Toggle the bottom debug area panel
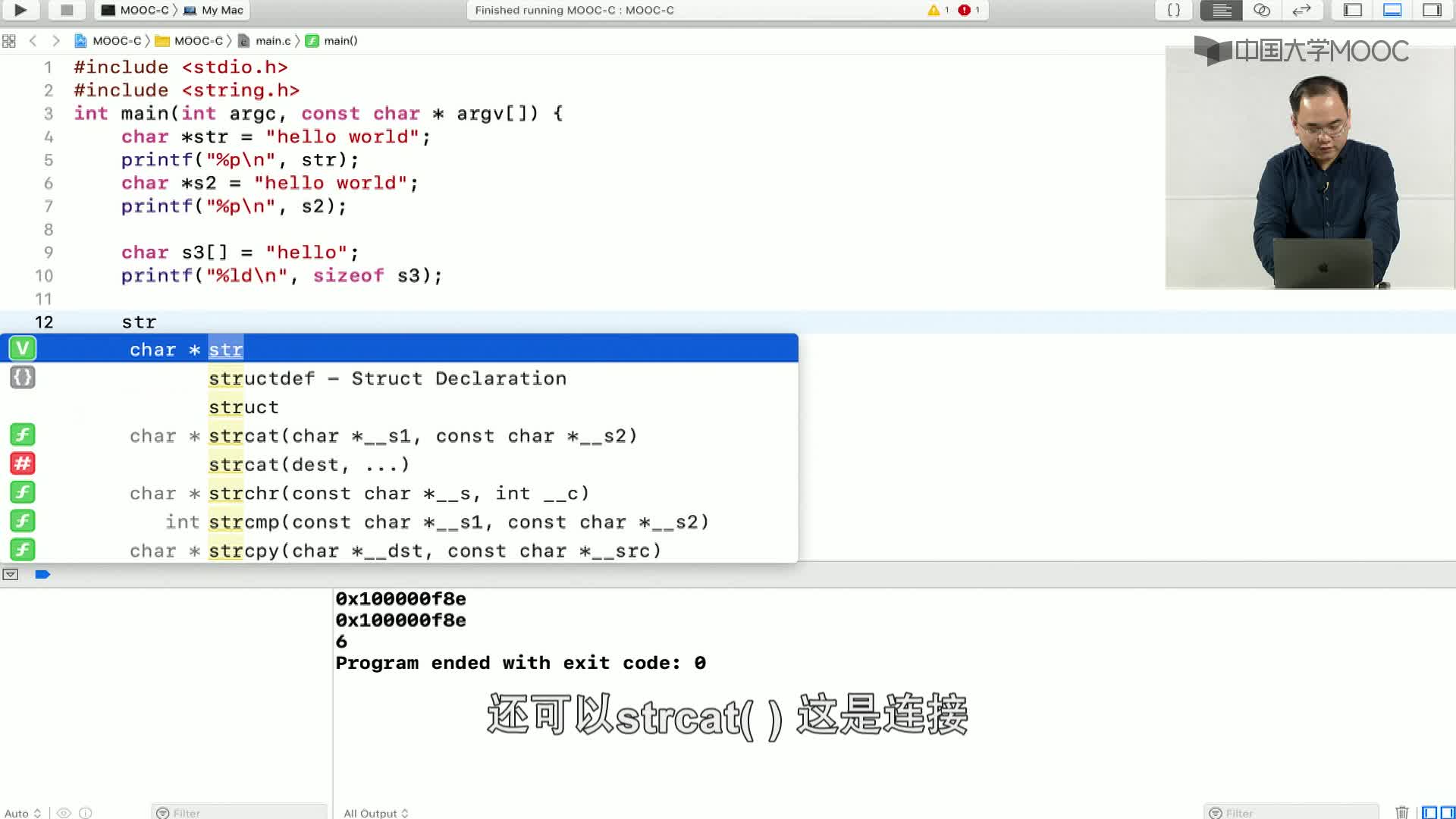 pyautogui.click(x=1392, y=10)
